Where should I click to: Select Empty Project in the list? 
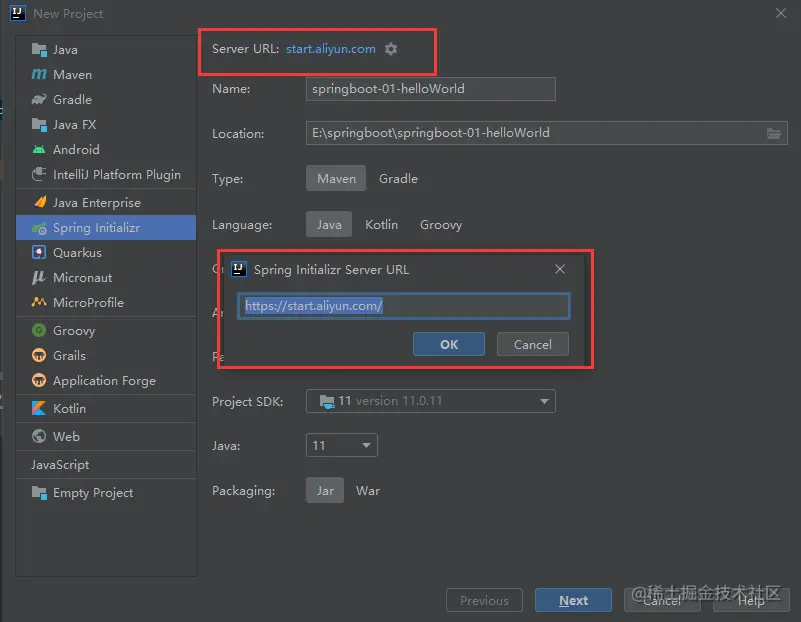106,492
